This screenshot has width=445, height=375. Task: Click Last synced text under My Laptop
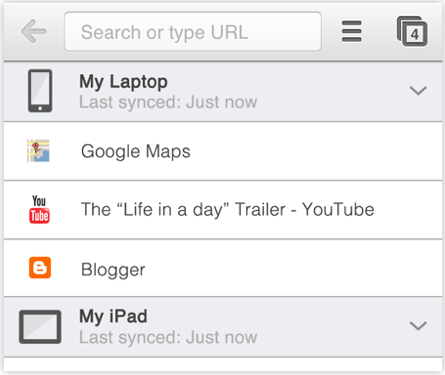click(x=168, y=102)
